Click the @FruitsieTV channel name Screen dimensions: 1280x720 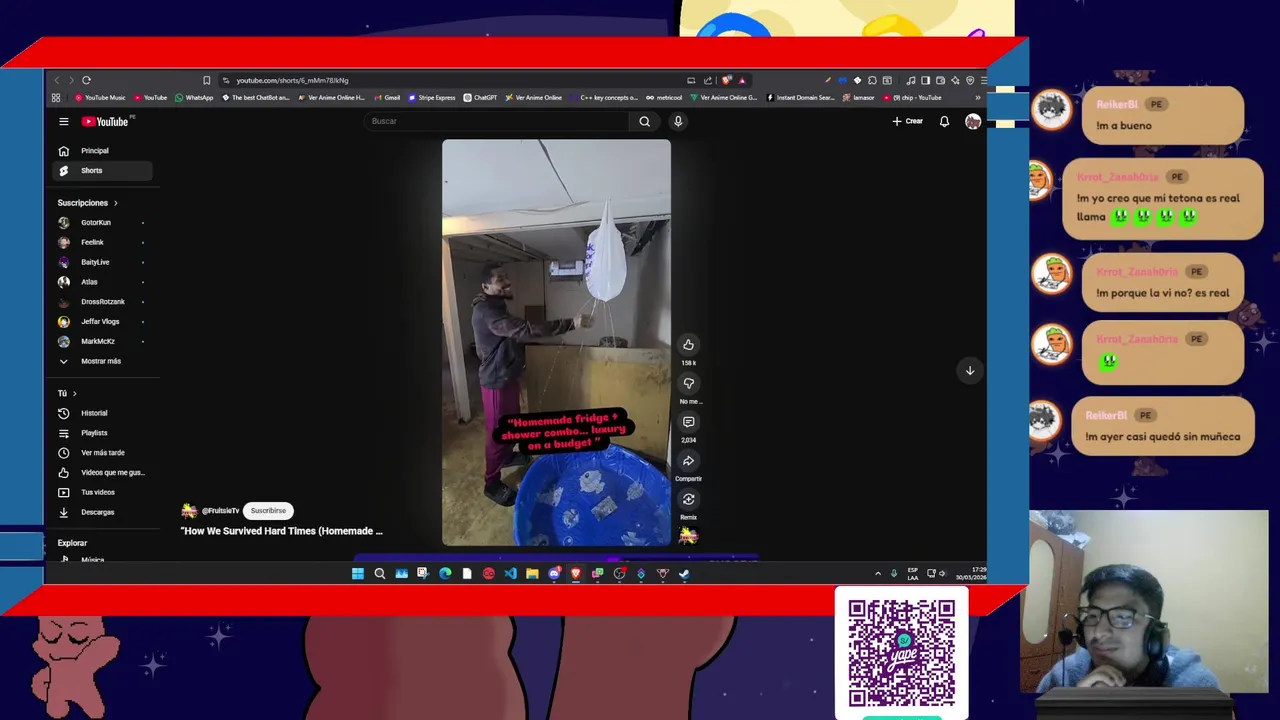coord(221,511)
